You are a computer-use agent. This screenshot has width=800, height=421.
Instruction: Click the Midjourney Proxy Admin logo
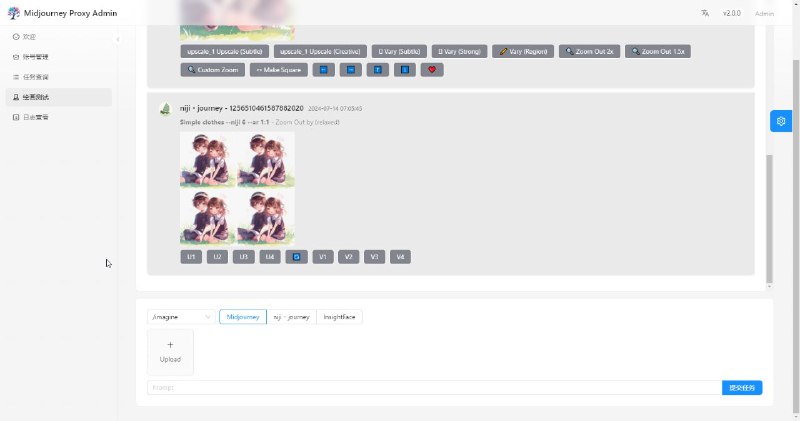click(13, 13)
